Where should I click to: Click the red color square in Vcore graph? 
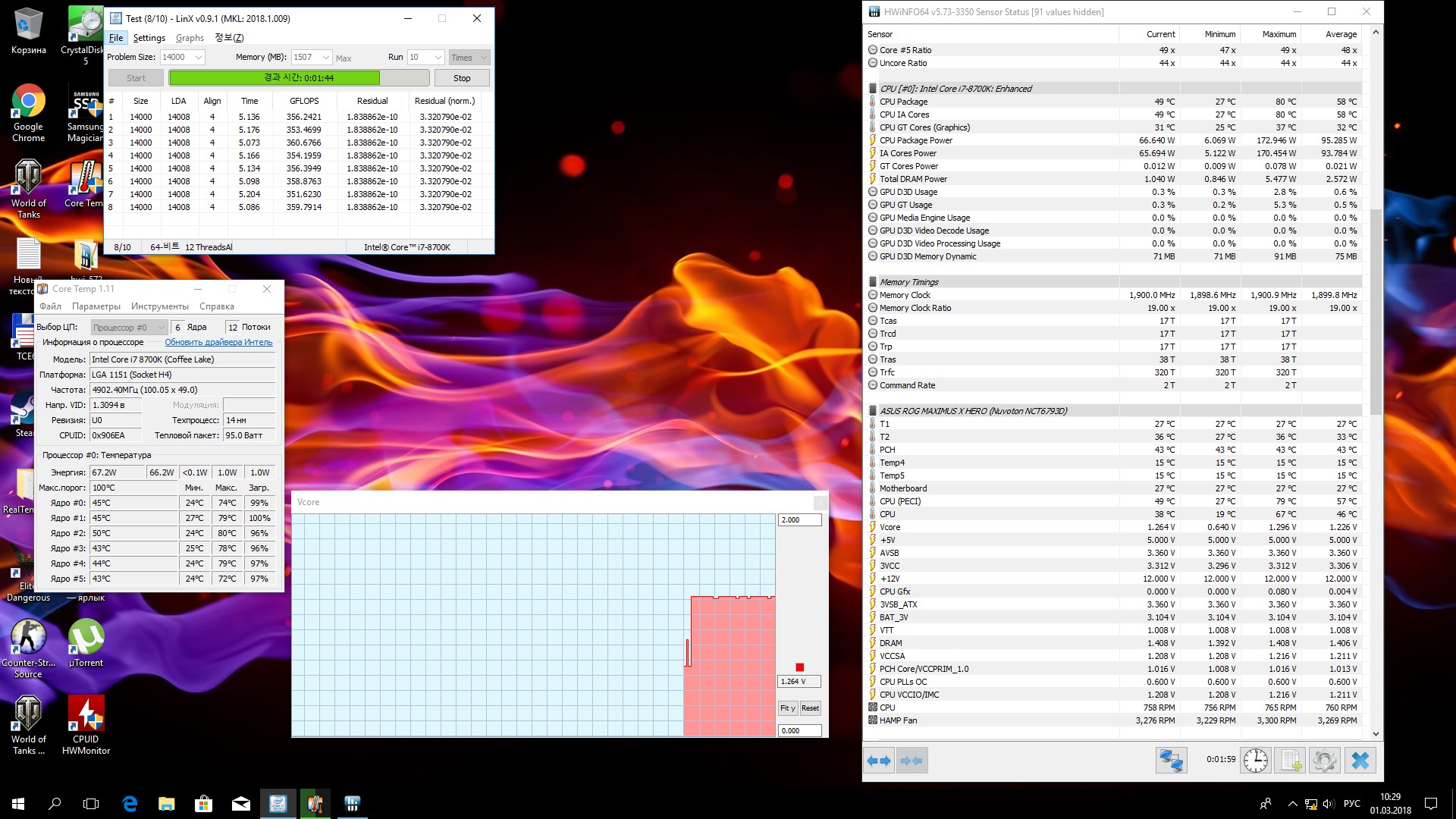click(x=799, y=667)
